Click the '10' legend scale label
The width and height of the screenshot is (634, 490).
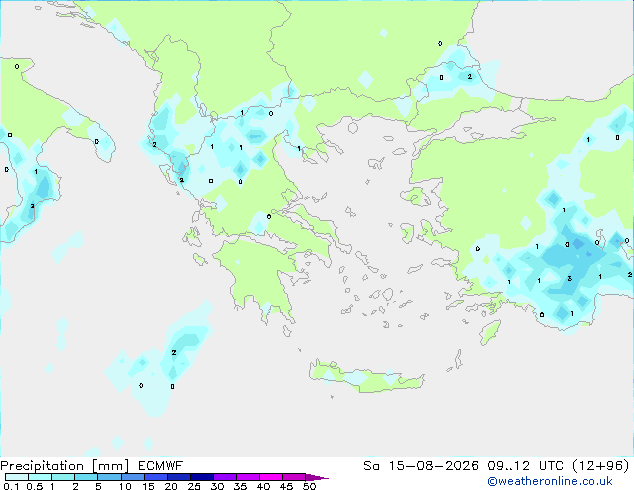tap(125, 486)
